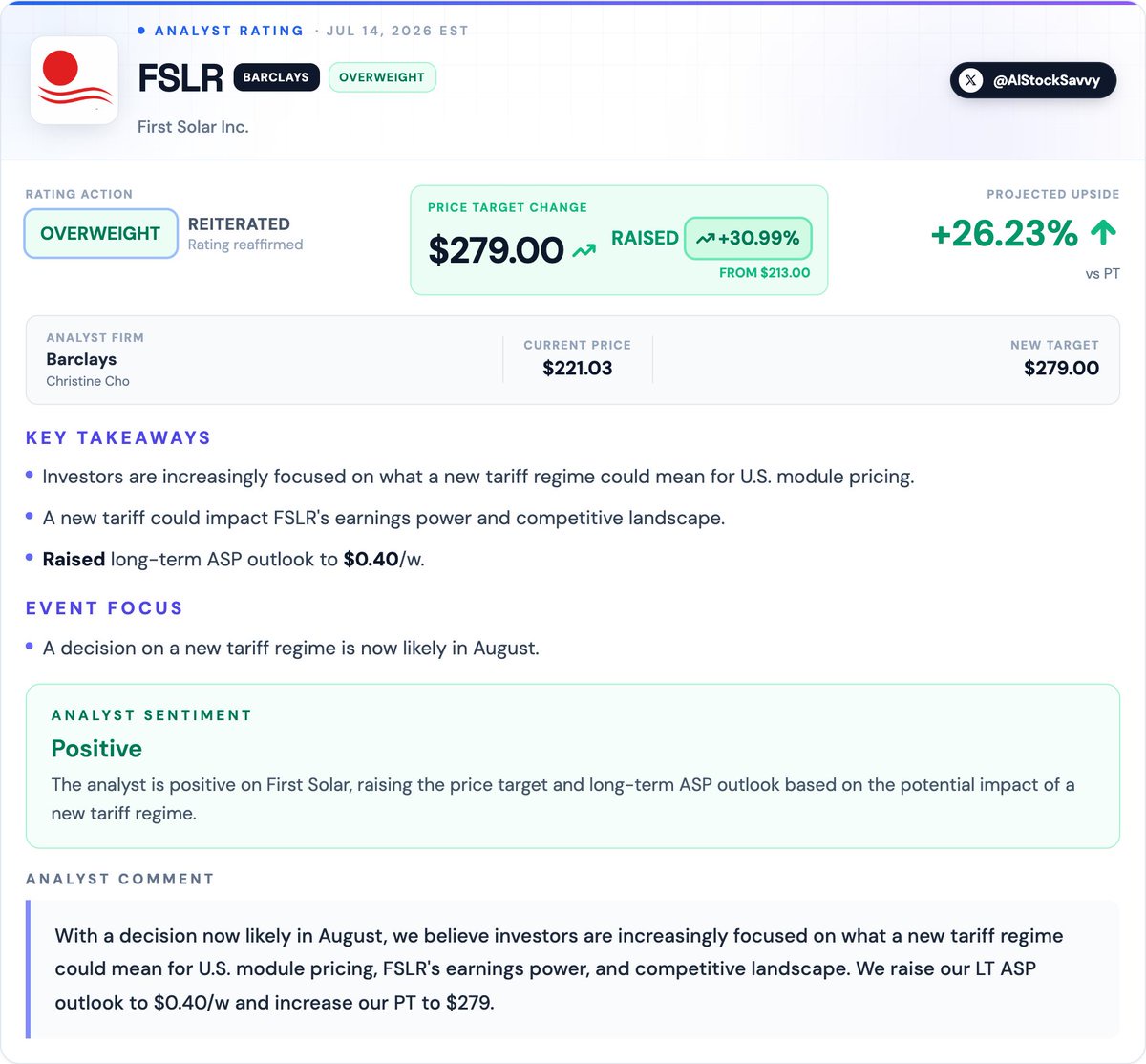Click the OVERWEIGHT pill in the header
This screenshot has height=1064, width=1146.
382,77
